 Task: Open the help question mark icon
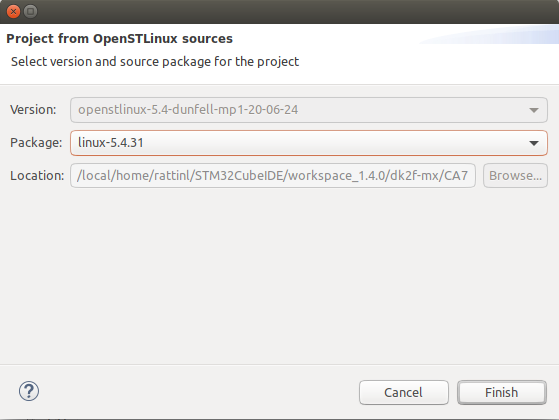(x=29, y=391)
